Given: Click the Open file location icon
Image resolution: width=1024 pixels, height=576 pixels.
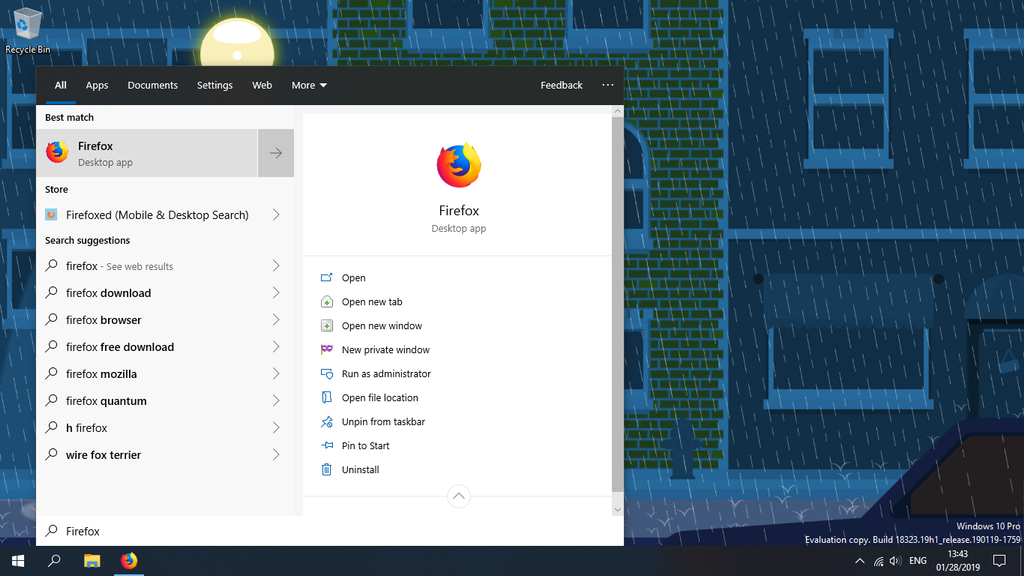Looking at the screenshot, I should click(x=327, y=398).
